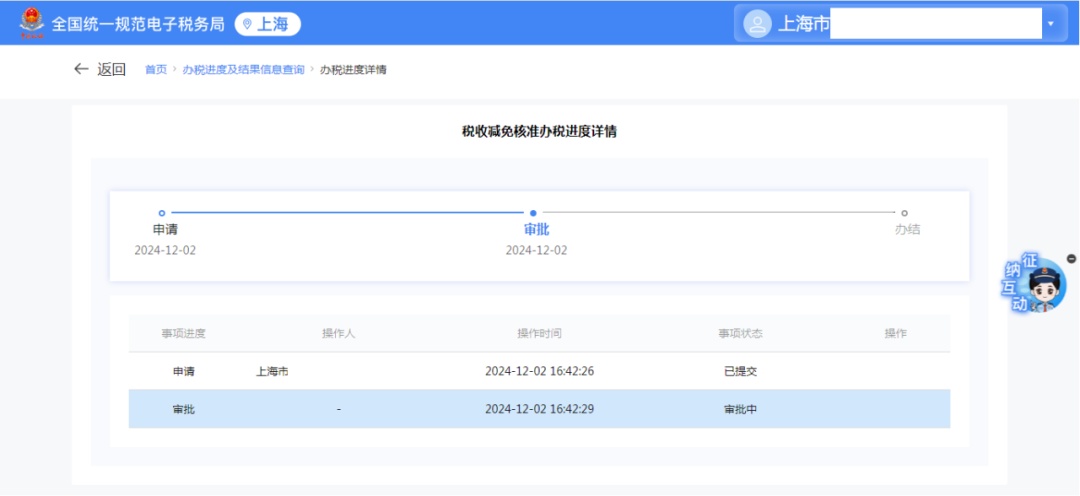
Task: Click date 2024-12-02 under 申请 step
Action: tap(165, 250)
